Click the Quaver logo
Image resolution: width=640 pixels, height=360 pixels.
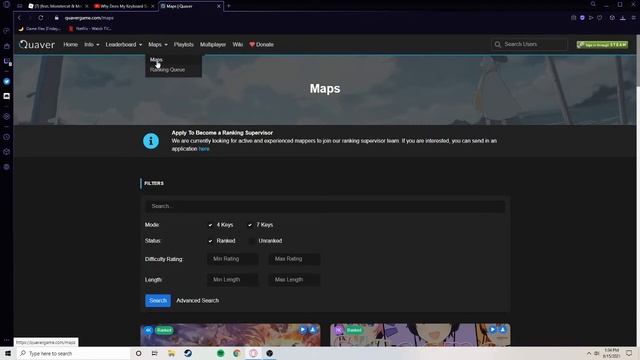(37, 44)
